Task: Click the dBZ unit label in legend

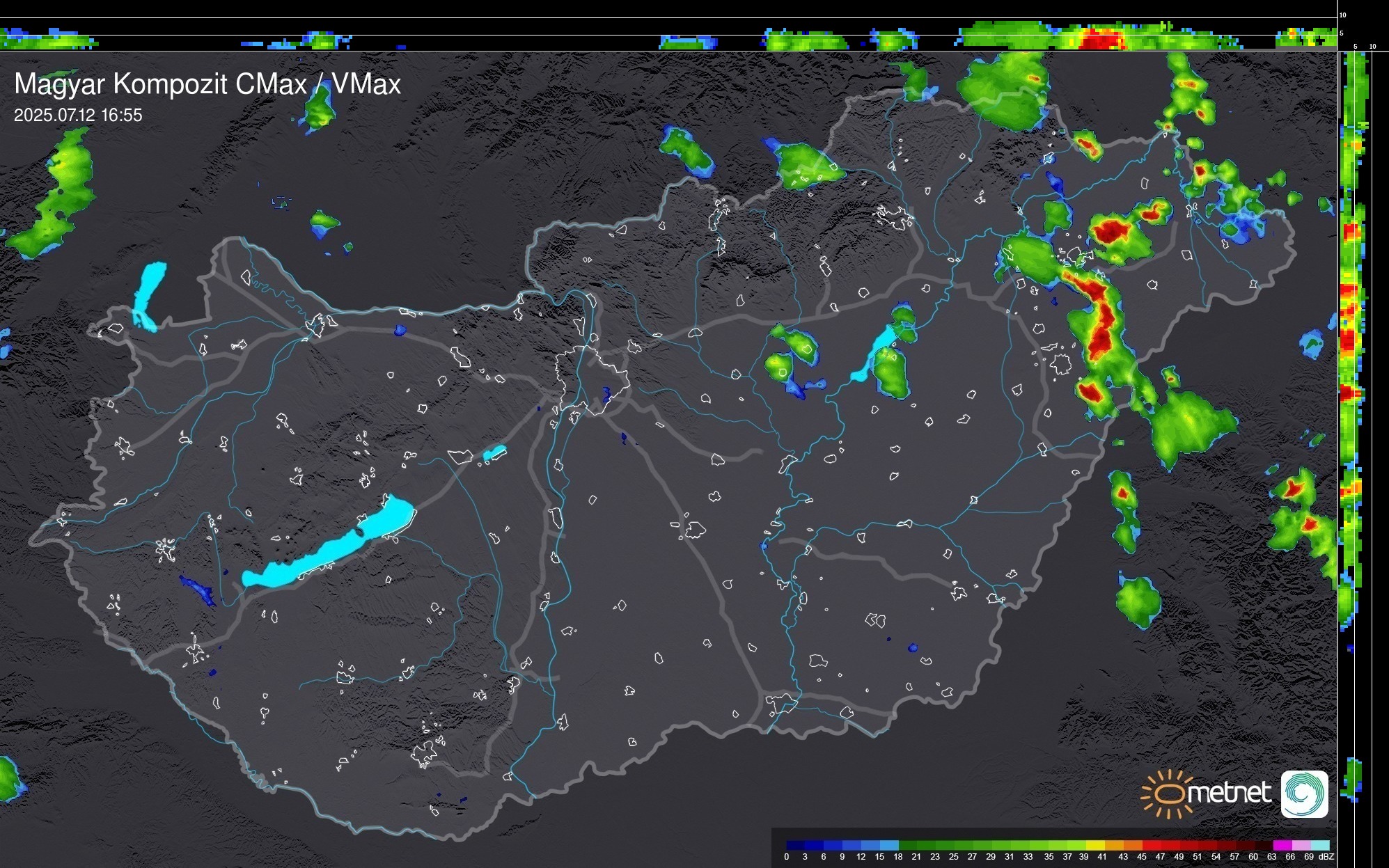Action: click(1327, 857)
